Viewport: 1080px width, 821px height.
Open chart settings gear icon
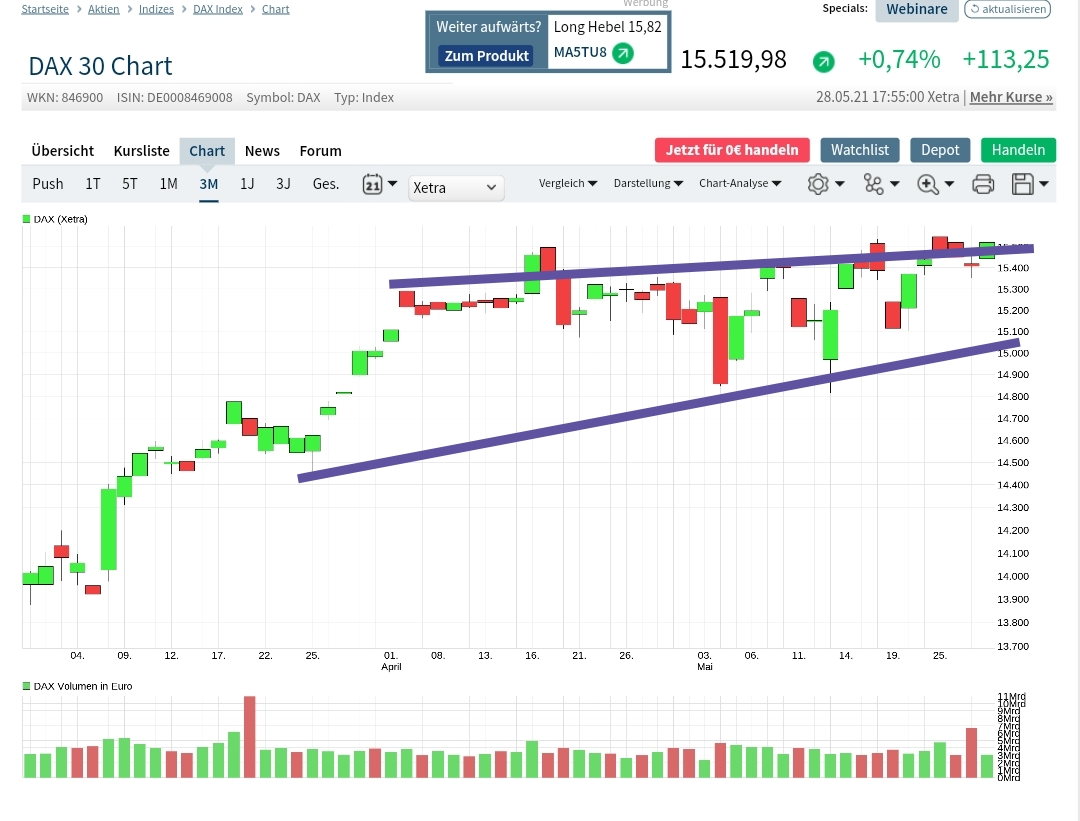tap(818, 183)
